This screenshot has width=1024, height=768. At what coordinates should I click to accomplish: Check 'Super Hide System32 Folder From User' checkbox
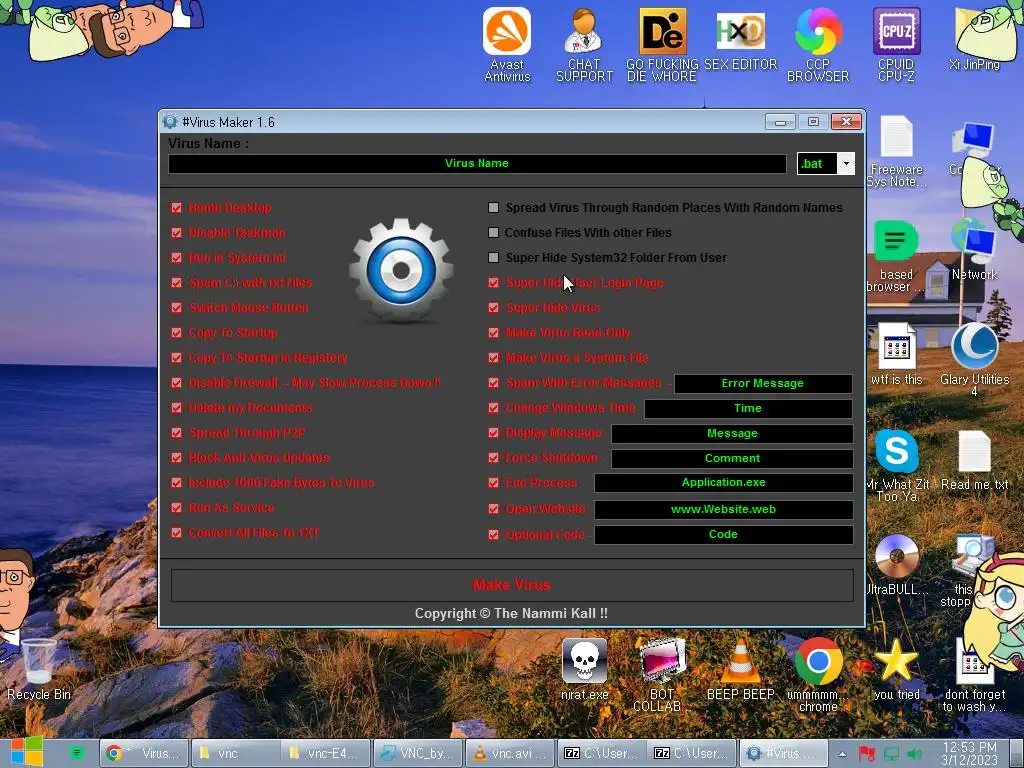tap(494, 257)
